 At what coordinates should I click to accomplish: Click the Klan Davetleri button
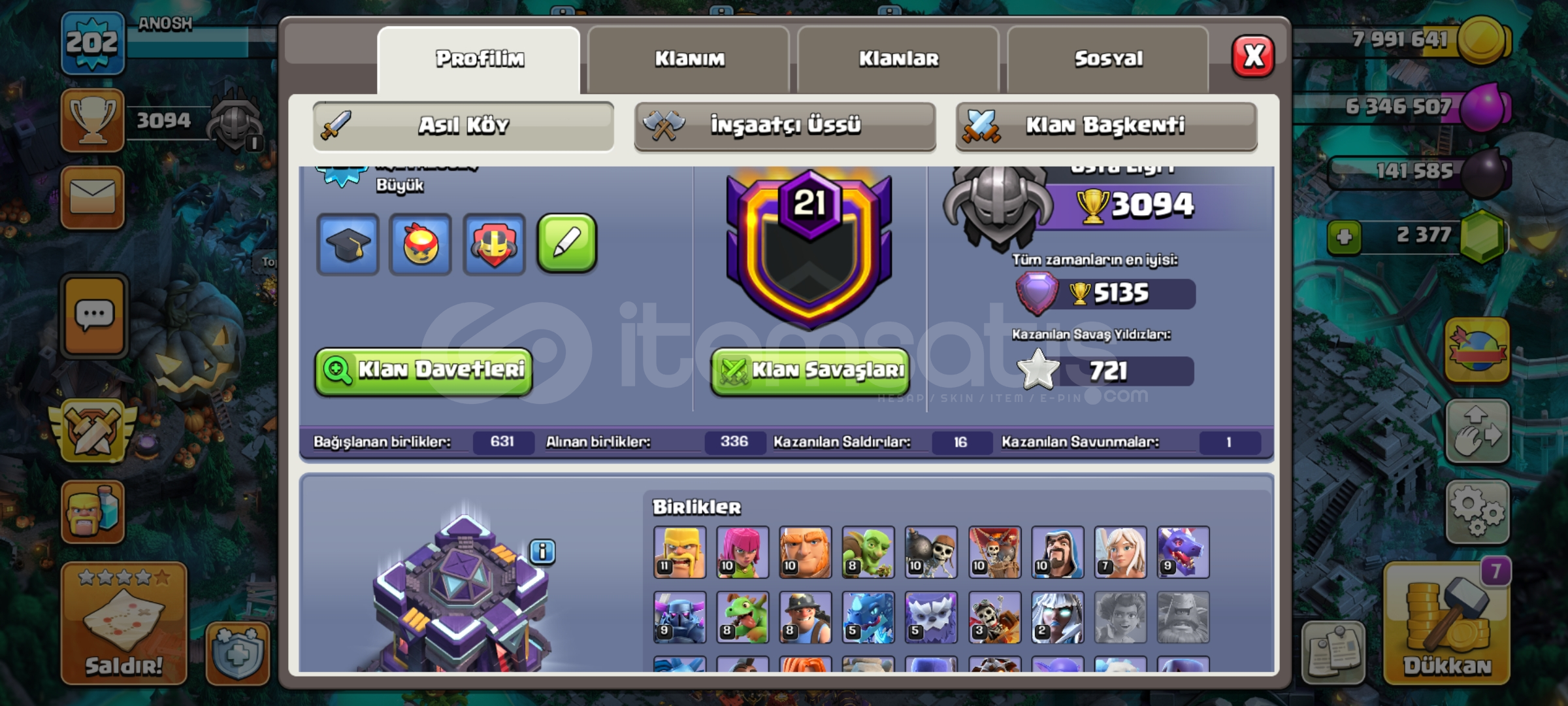point(423,371)
